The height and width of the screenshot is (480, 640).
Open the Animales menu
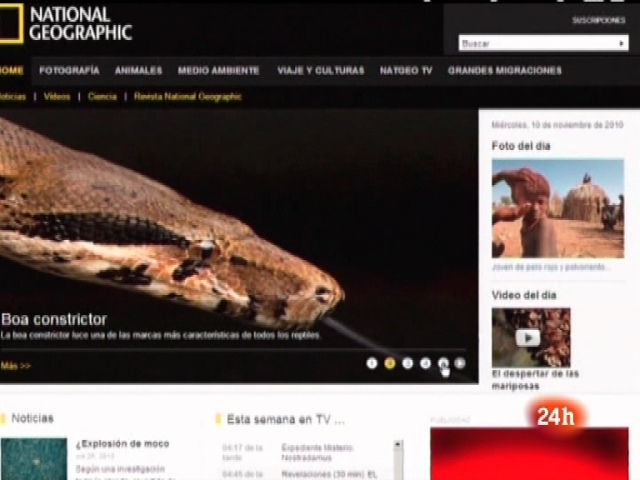pos(138,71)
